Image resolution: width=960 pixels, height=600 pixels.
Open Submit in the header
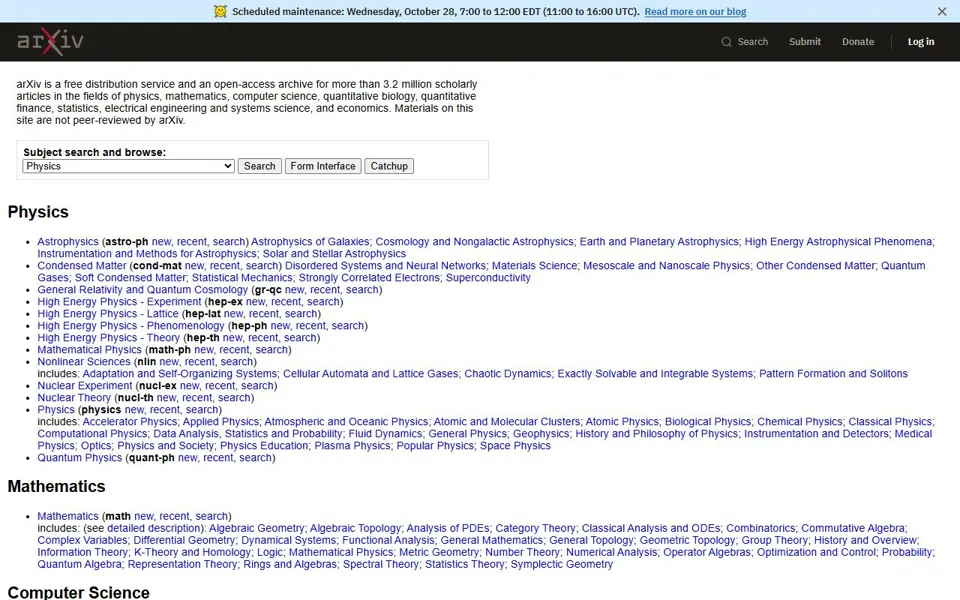coord(804,42)
